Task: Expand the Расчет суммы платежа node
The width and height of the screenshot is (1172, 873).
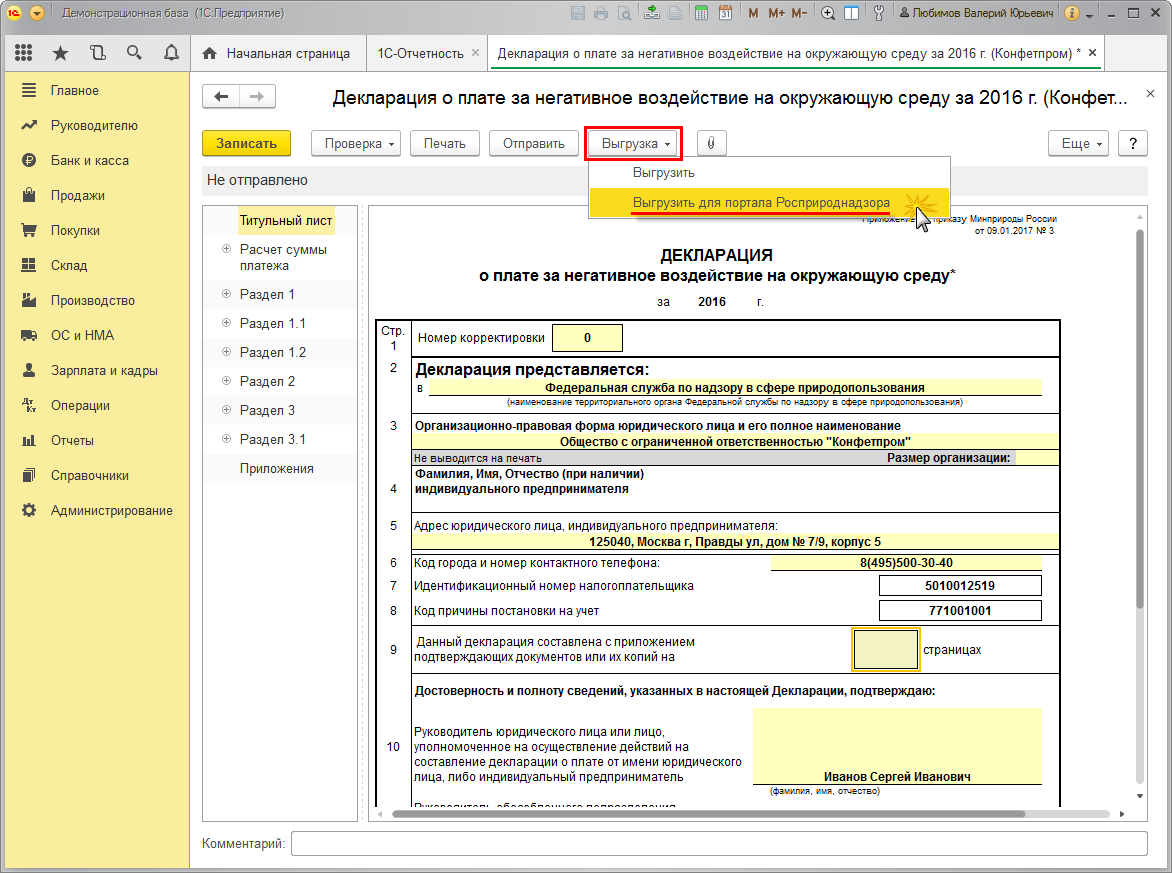Action: (227, 250)
